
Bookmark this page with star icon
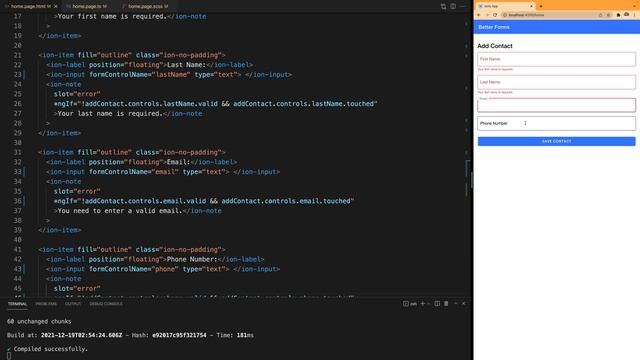tap(608, 15)
